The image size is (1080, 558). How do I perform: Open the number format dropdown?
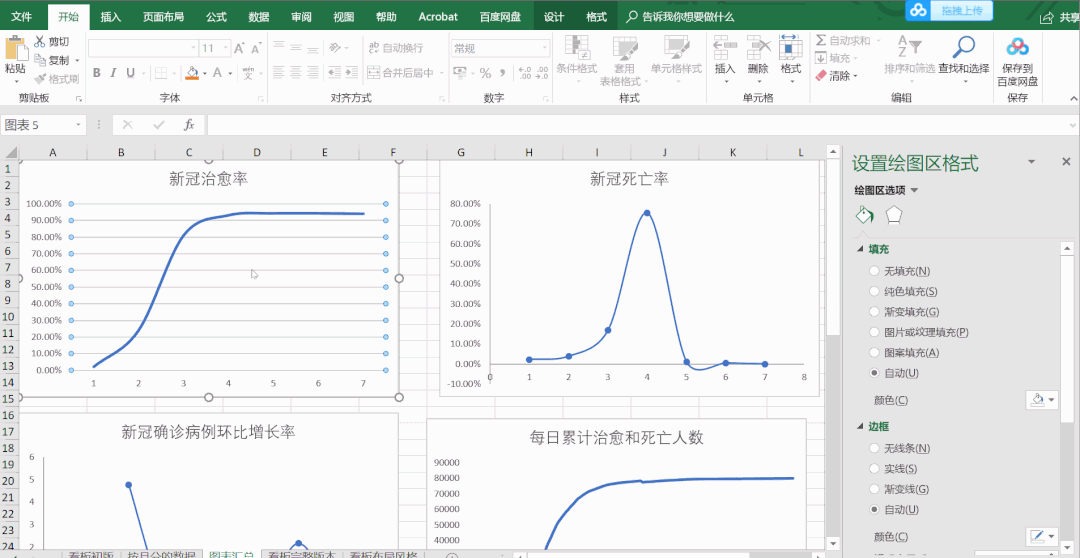(545, 48)
